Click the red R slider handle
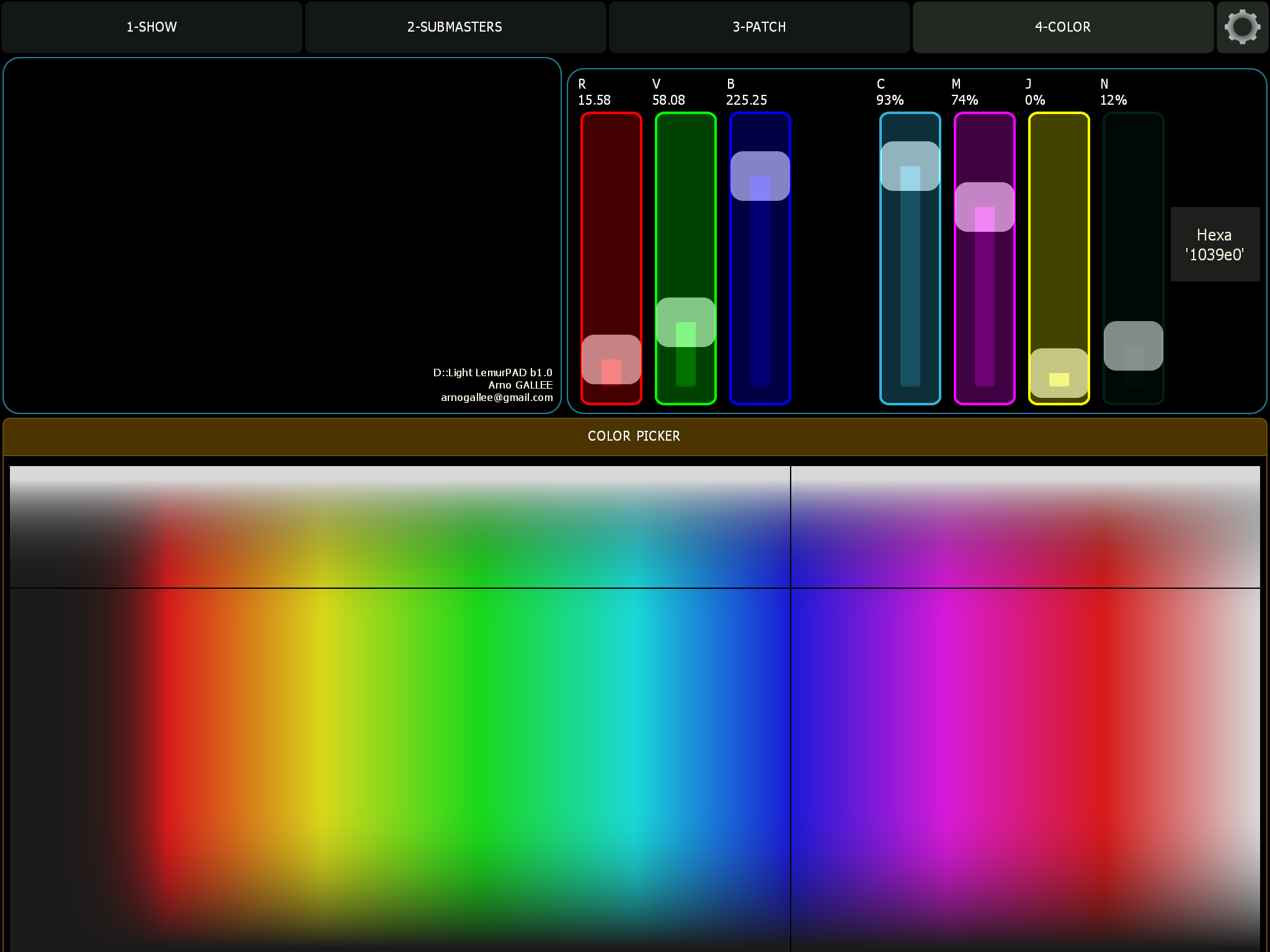1270x952 pixels. [x=611, y=359]
